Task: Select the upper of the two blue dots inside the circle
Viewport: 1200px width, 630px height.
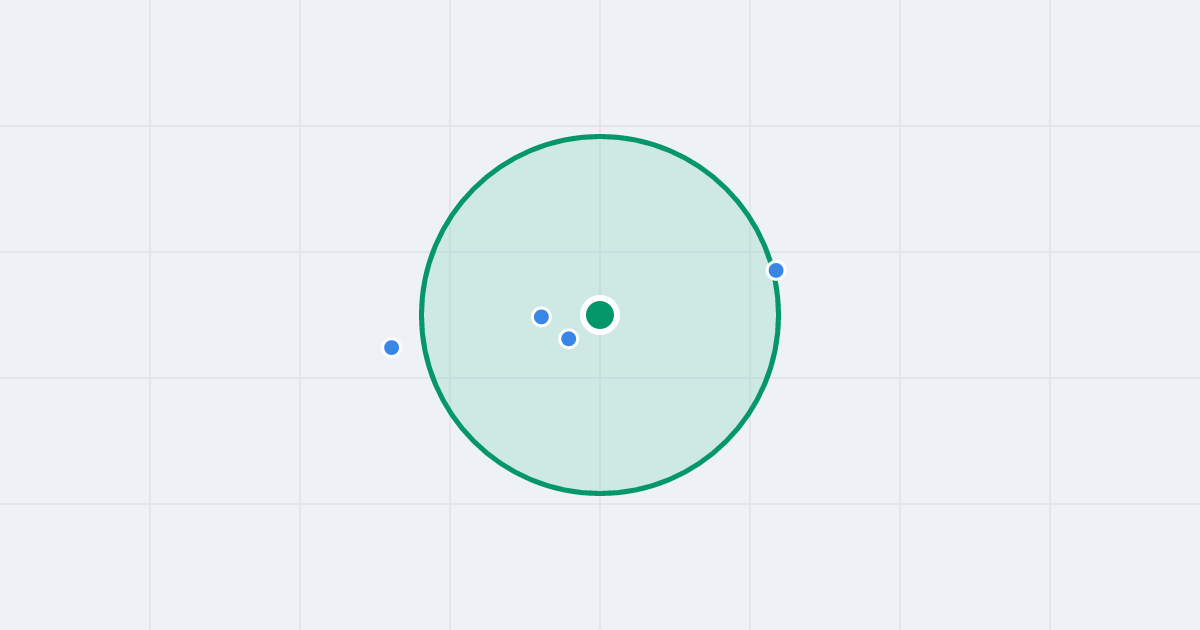Action: coord(541,316)
